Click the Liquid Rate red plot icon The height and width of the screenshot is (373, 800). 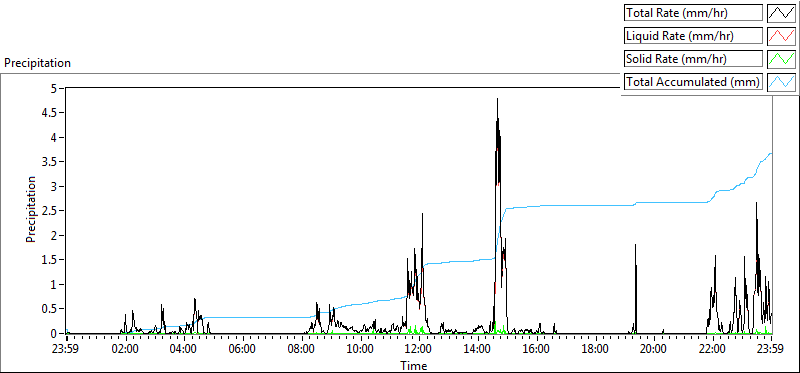pos(781,36)
